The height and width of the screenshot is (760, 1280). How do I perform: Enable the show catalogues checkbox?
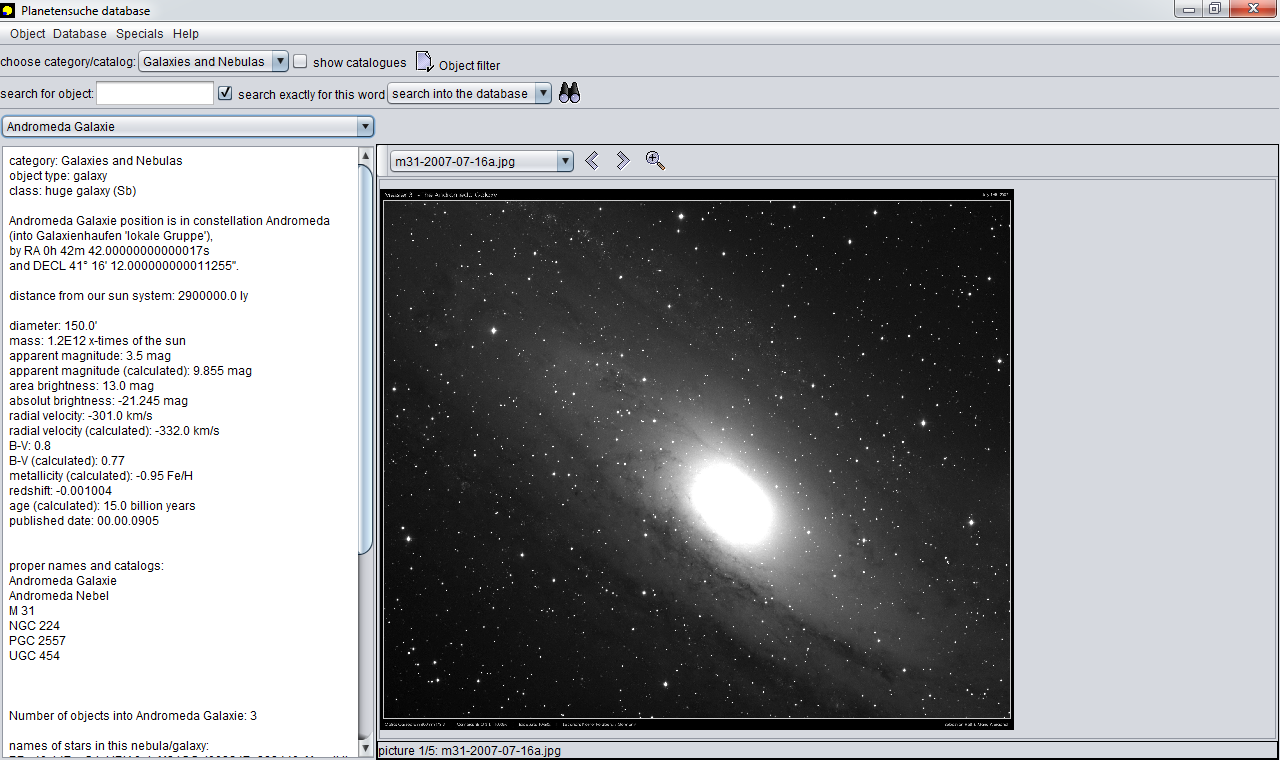pos(300,61)
